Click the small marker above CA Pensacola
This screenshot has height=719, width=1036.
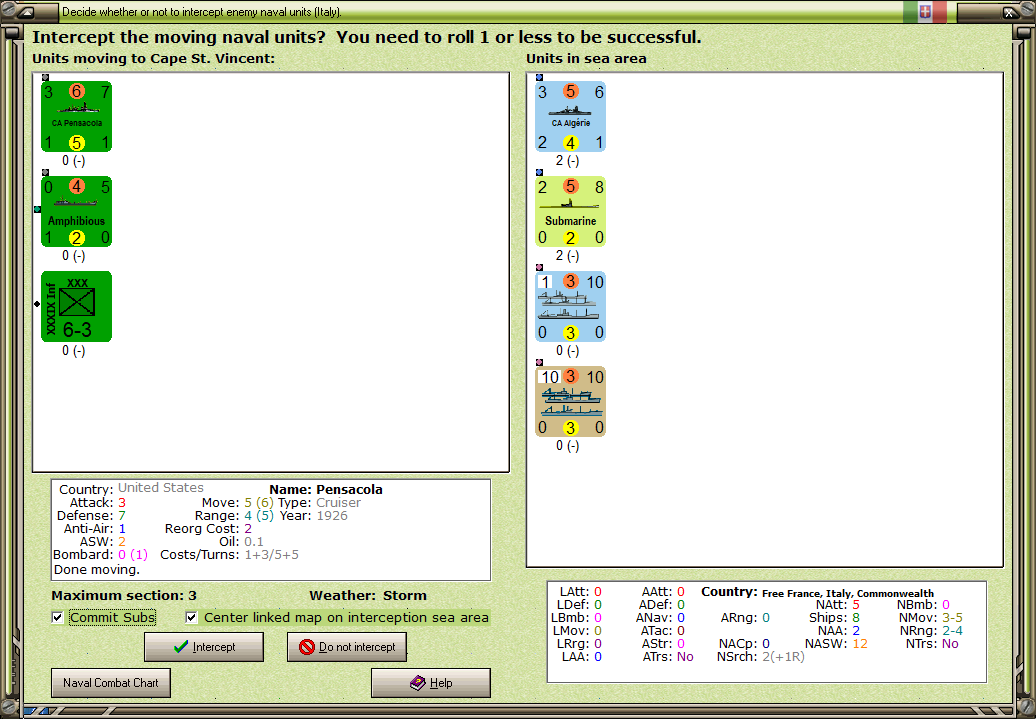[45, 77]
